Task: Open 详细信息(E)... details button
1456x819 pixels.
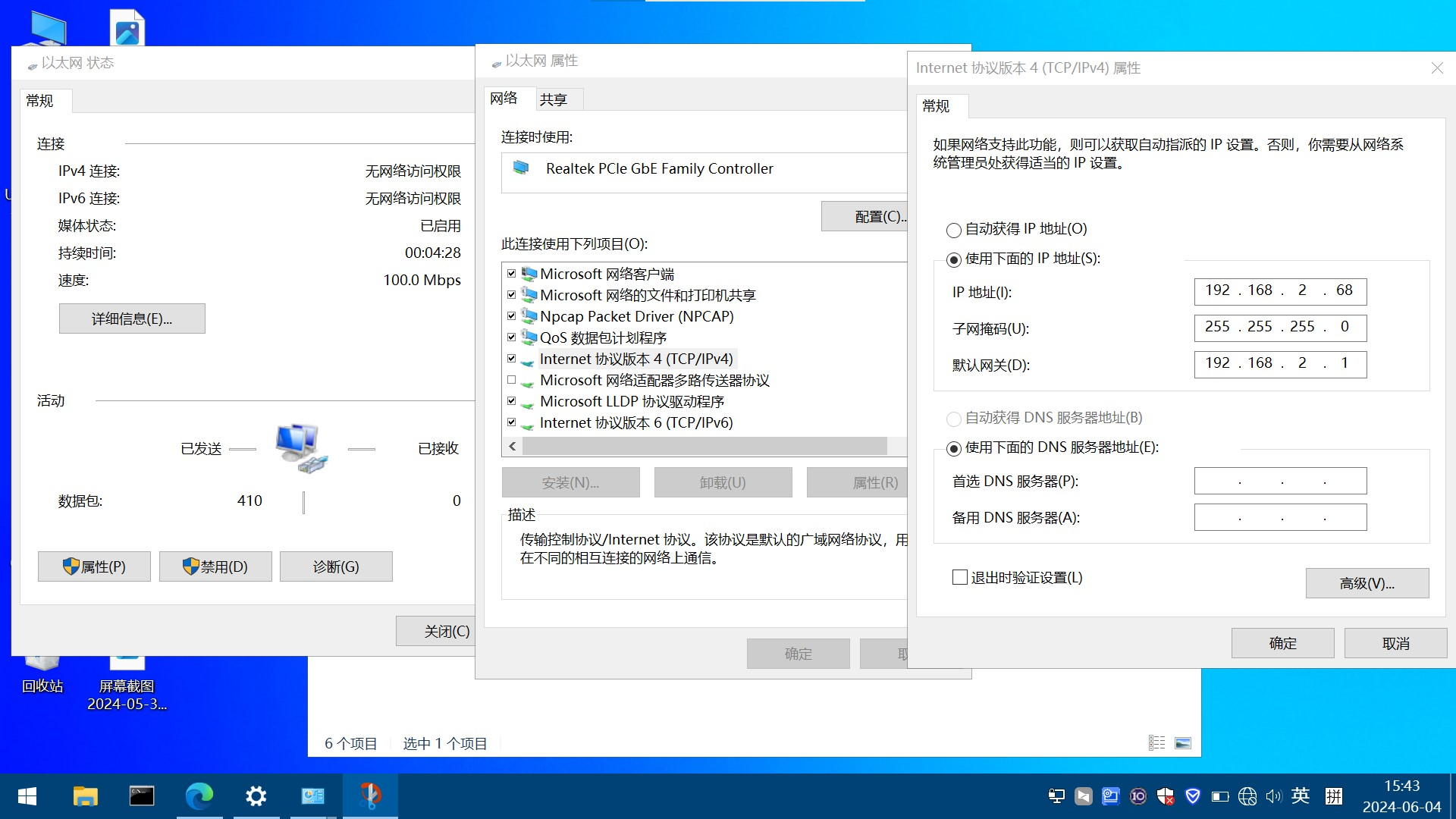Action: coord(132,318)
